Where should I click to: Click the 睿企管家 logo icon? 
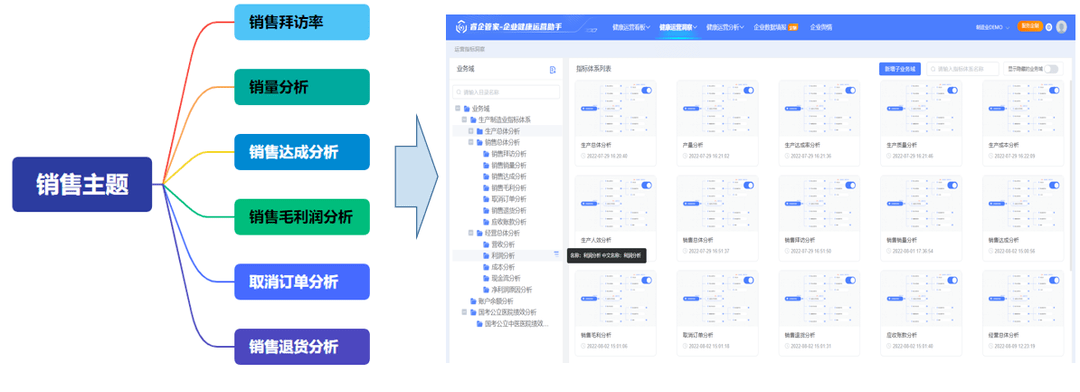click(x=461, y=27)
